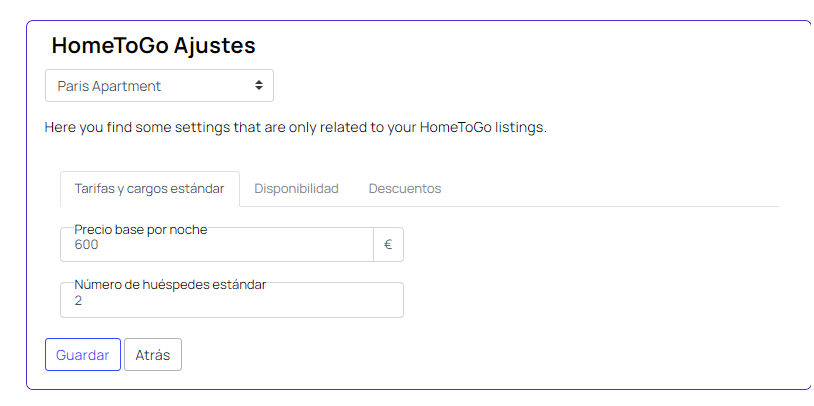Click the euro currency symbol addon
814x406 pixels.
(x=388, y=245)
